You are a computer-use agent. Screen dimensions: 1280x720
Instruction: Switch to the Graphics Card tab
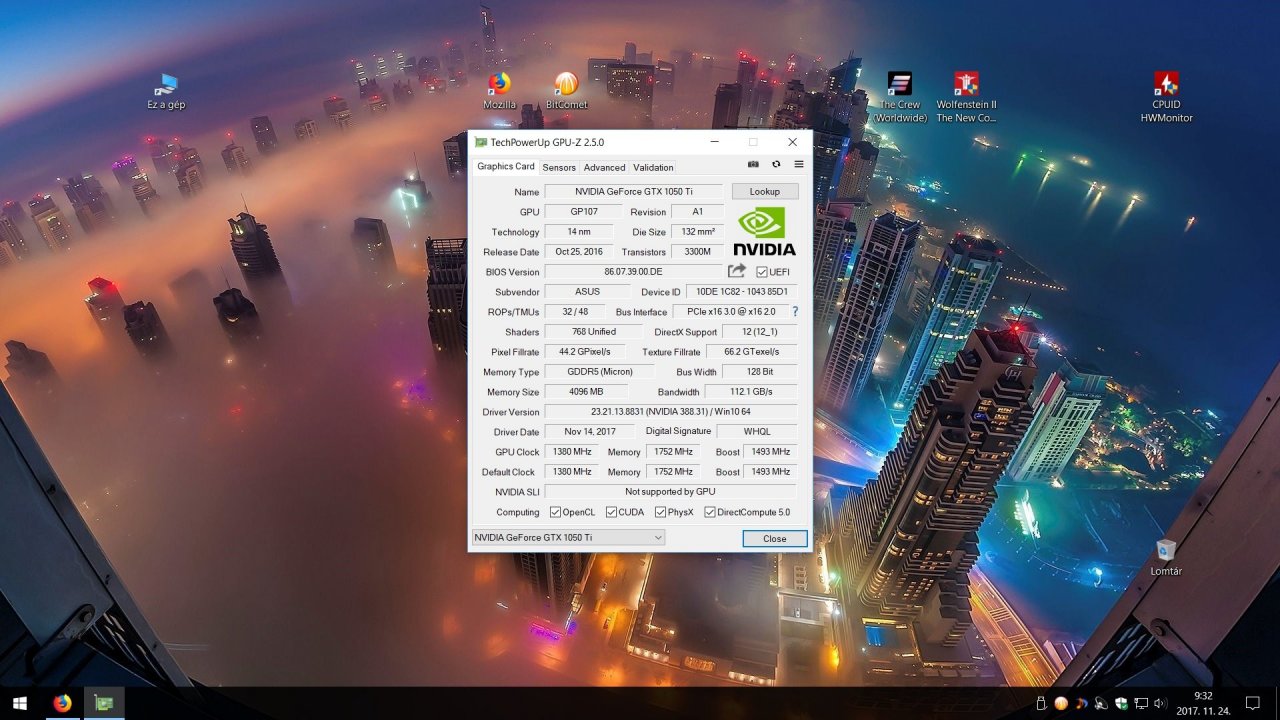(x=505, y=166)
